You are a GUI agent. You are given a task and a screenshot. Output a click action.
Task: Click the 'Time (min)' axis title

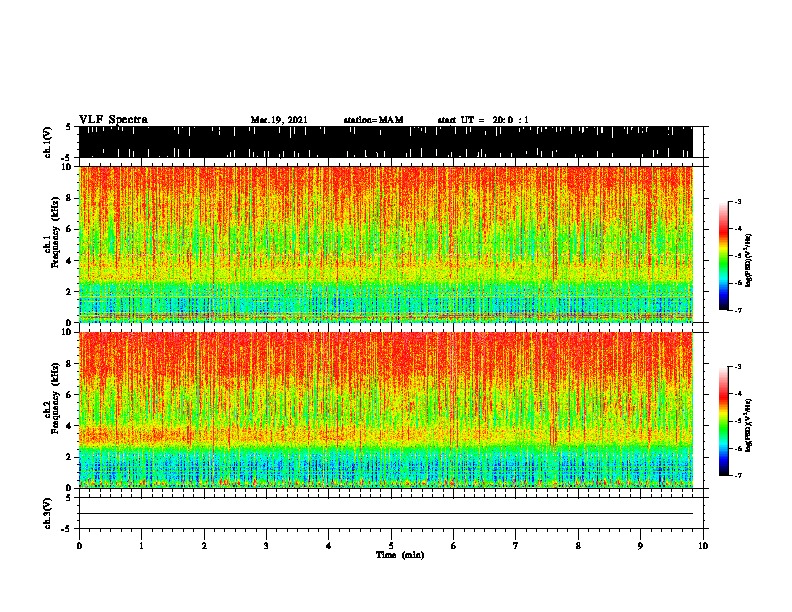click(400, 555)
